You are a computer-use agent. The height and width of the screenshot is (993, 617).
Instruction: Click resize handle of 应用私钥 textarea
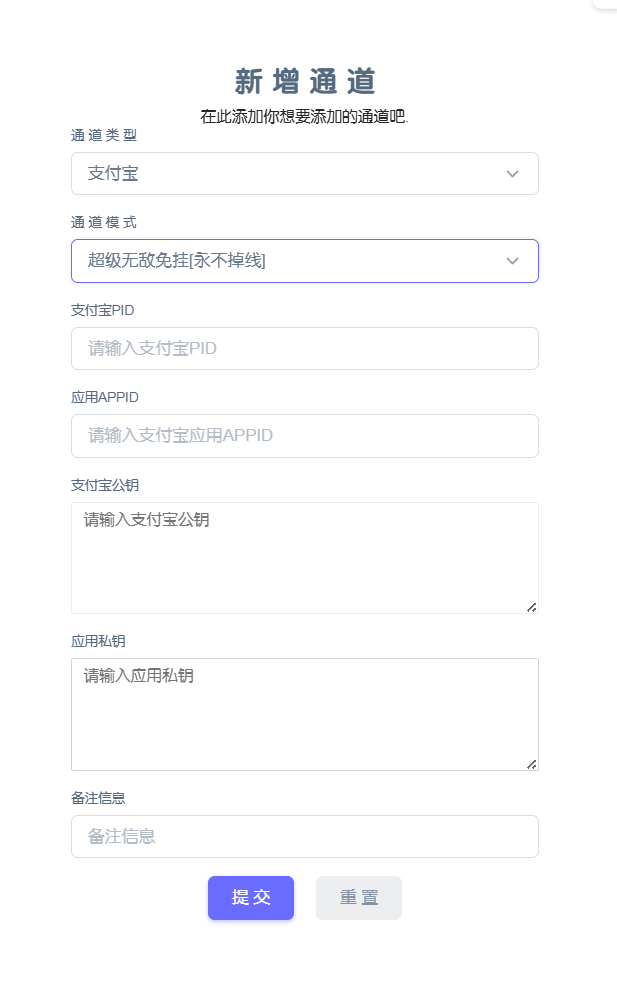(531, 763)
